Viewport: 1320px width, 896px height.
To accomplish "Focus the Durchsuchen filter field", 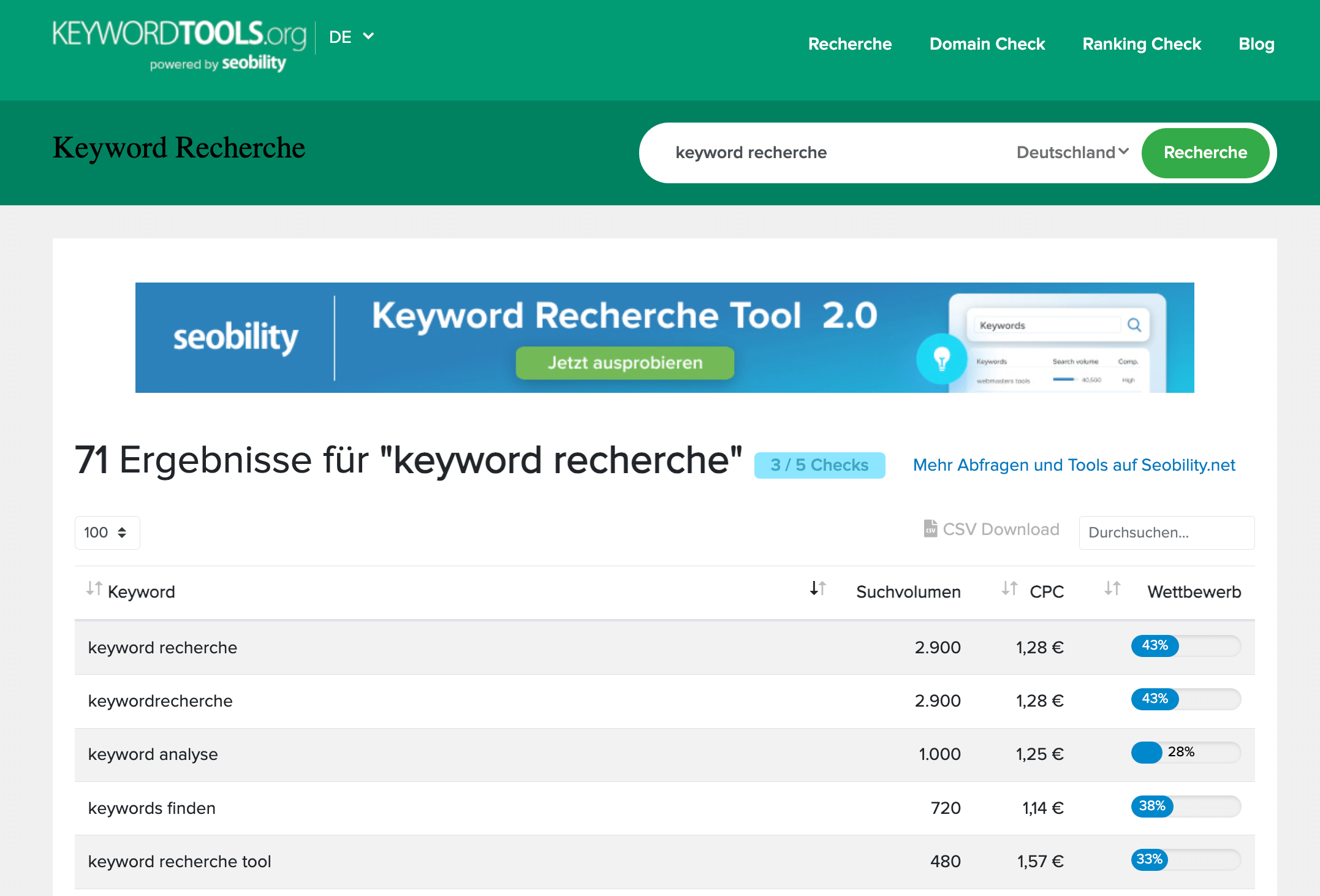I will tap(1166, 533).
